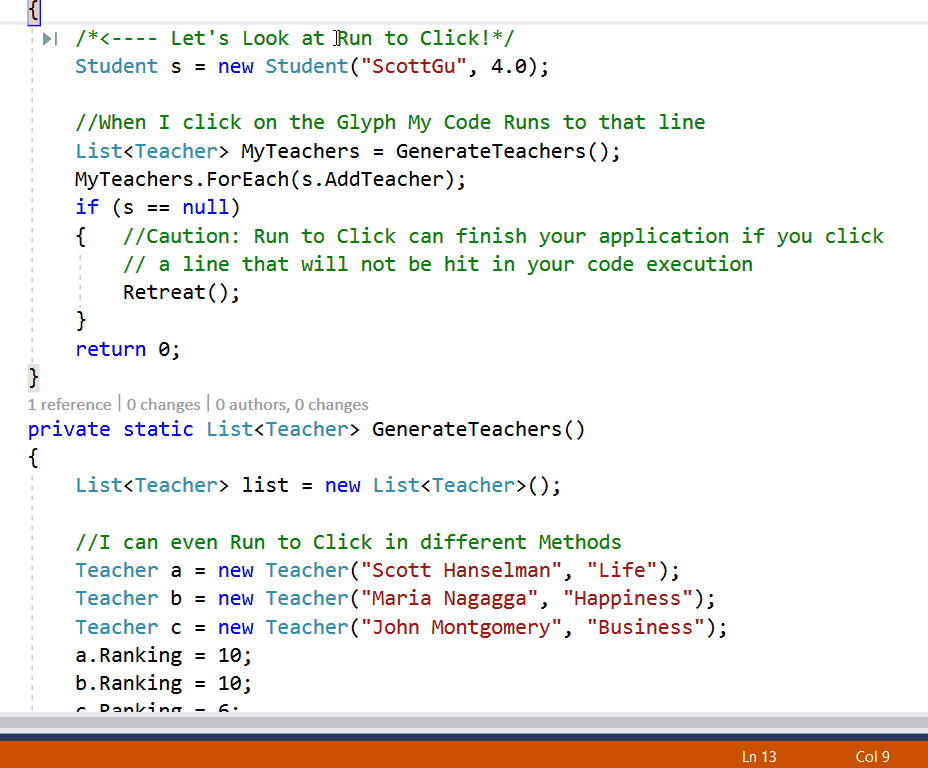Open the "0 changes" CodeLens link
The width and height of the screenshot is (928, 768).
click(163, 404)
